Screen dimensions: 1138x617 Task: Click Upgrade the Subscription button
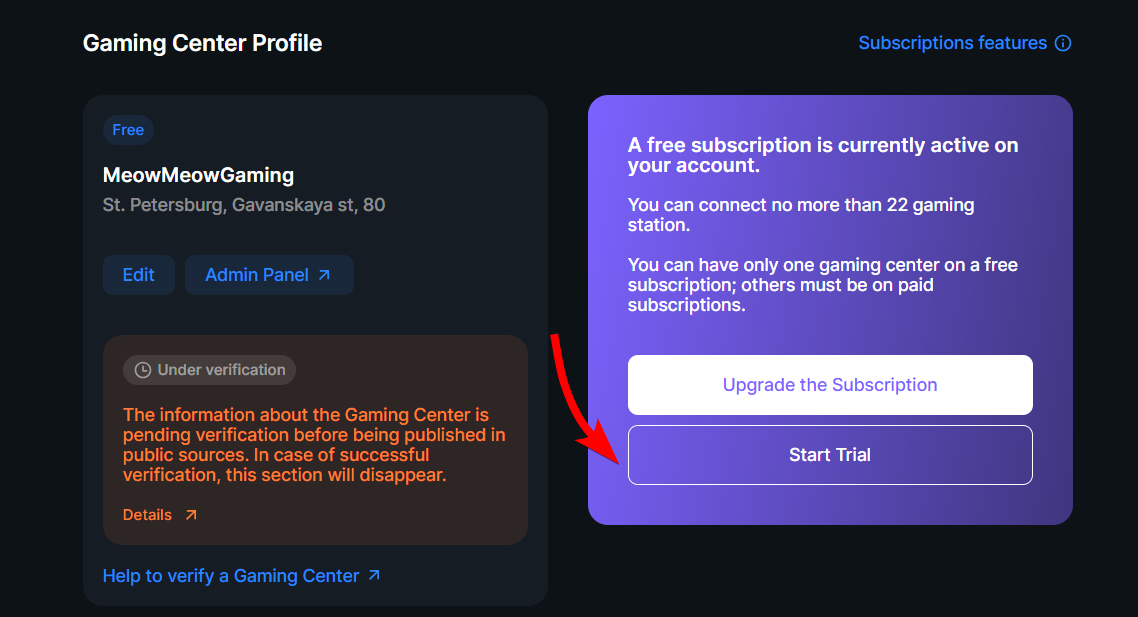click(x=830, y=385)
